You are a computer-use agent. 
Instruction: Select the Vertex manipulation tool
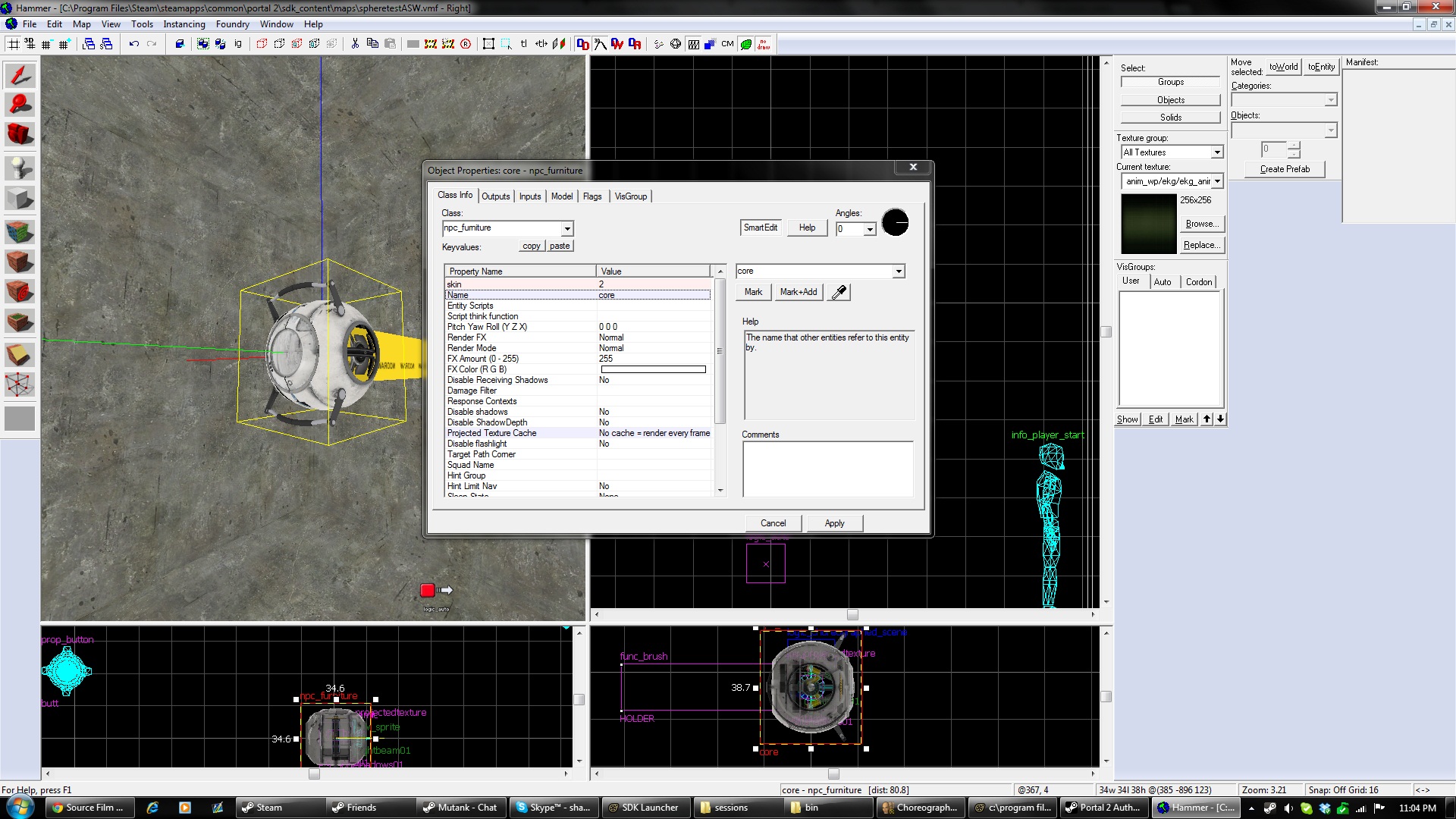(x=20, y=384)
